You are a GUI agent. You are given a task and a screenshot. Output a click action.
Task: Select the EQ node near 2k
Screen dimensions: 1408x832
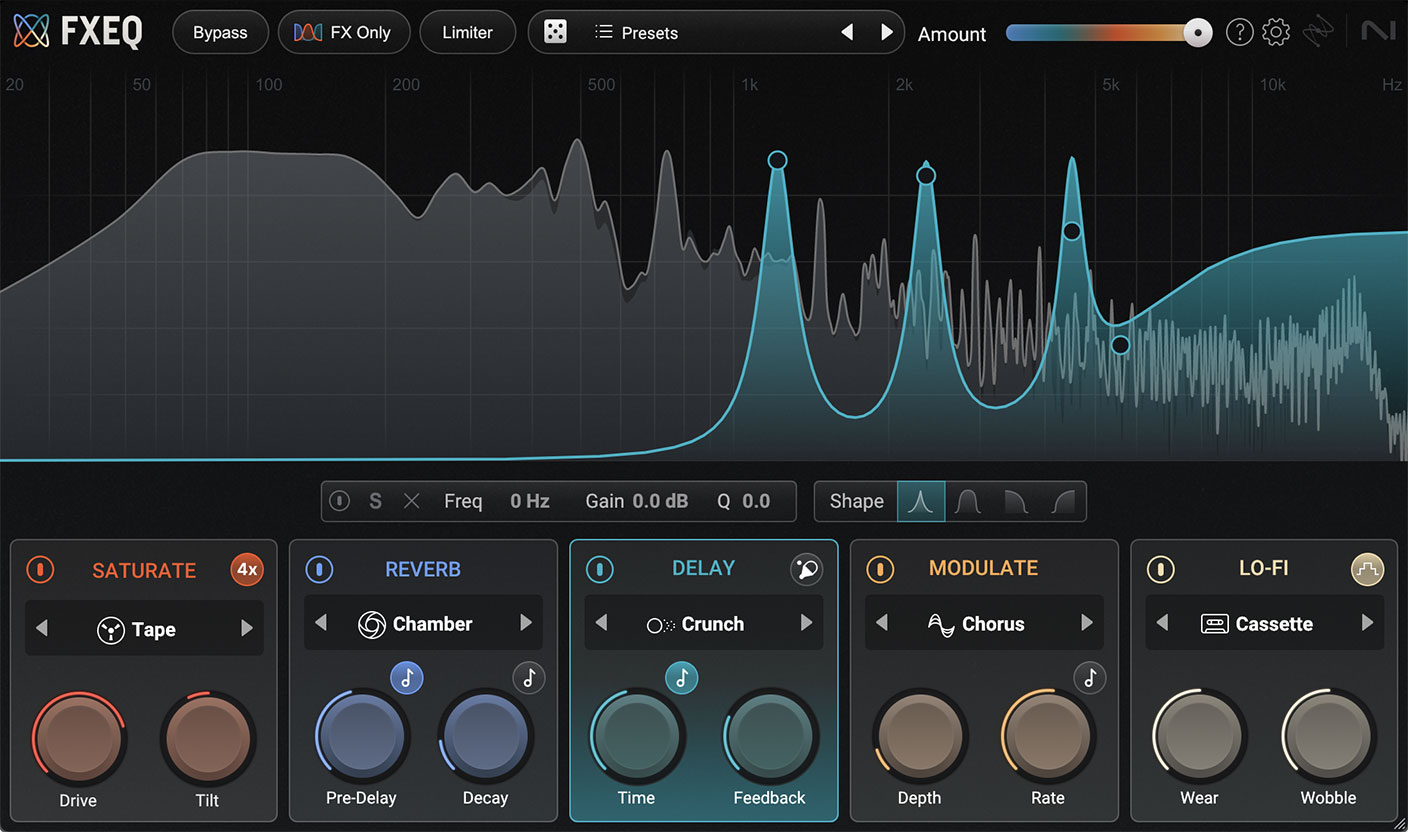coord(926,176)
